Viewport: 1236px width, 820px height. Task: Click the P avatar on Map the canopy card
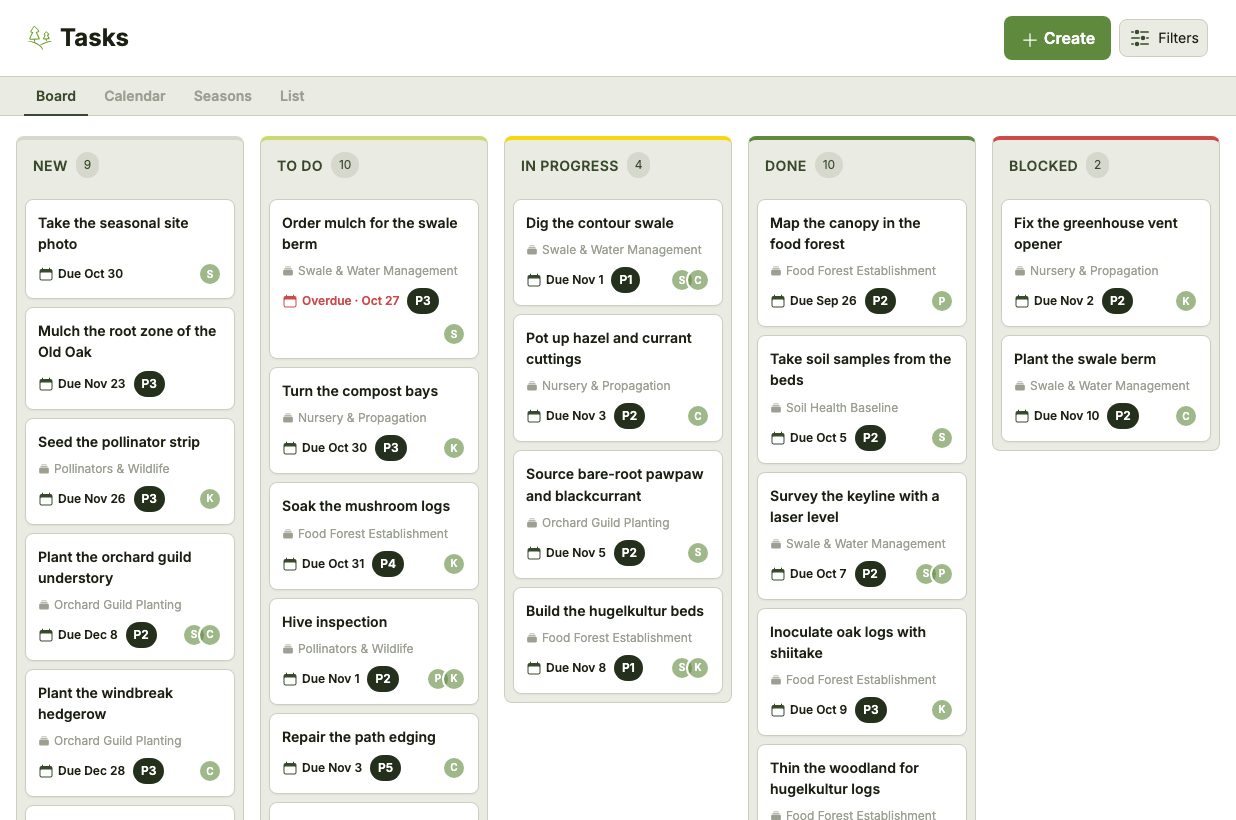click(x=942, y=301)
